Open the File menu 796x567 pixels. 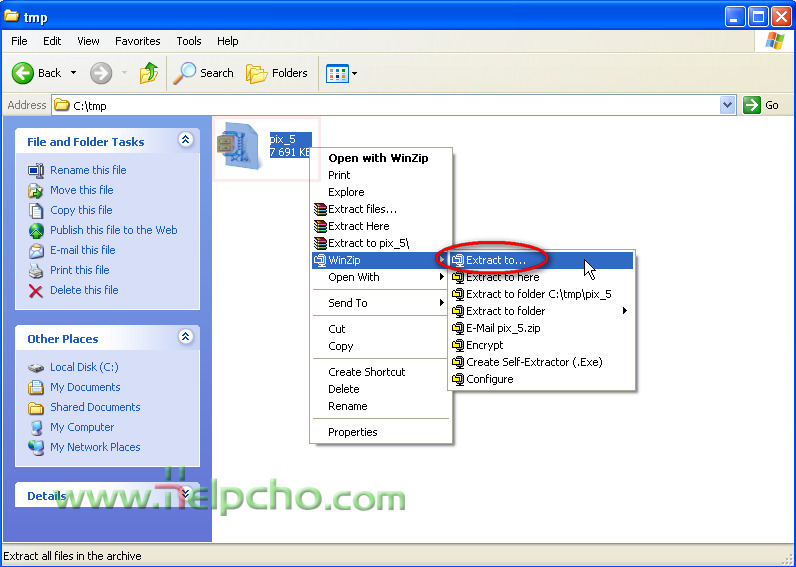[19, 41]
